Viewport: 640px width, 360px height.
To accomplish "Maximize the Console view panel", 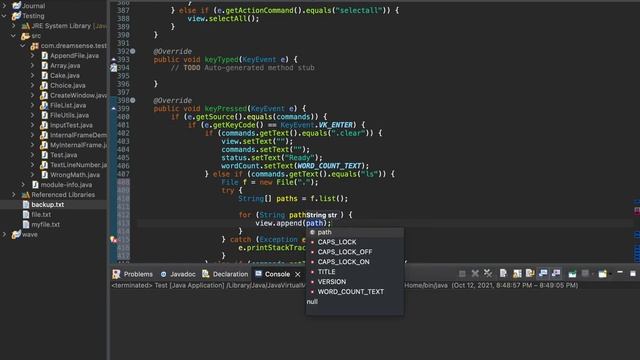I will [633, 273].
